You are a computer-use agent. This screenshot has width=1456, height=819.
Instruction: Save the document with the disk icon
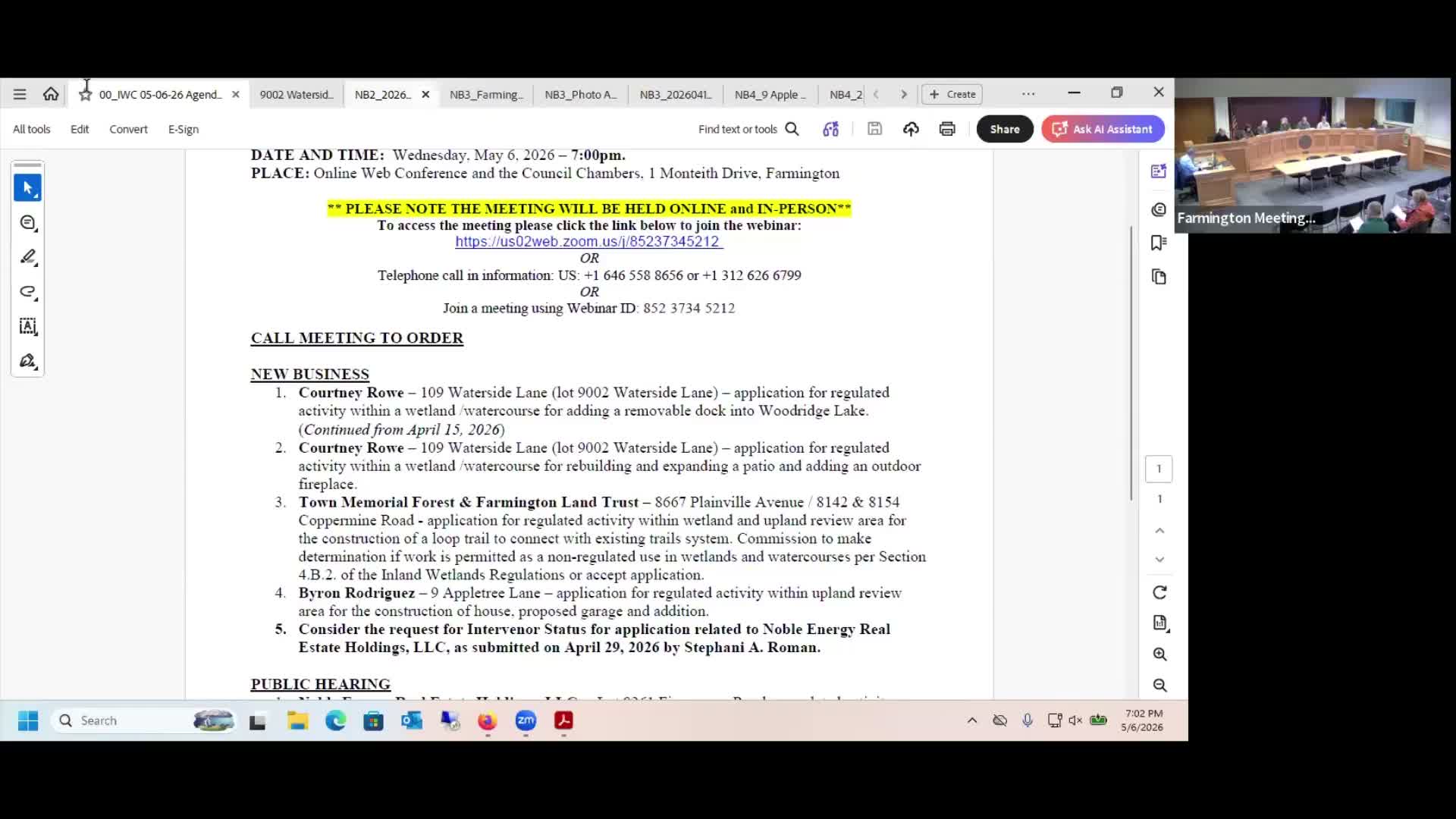tap(874, 129)
